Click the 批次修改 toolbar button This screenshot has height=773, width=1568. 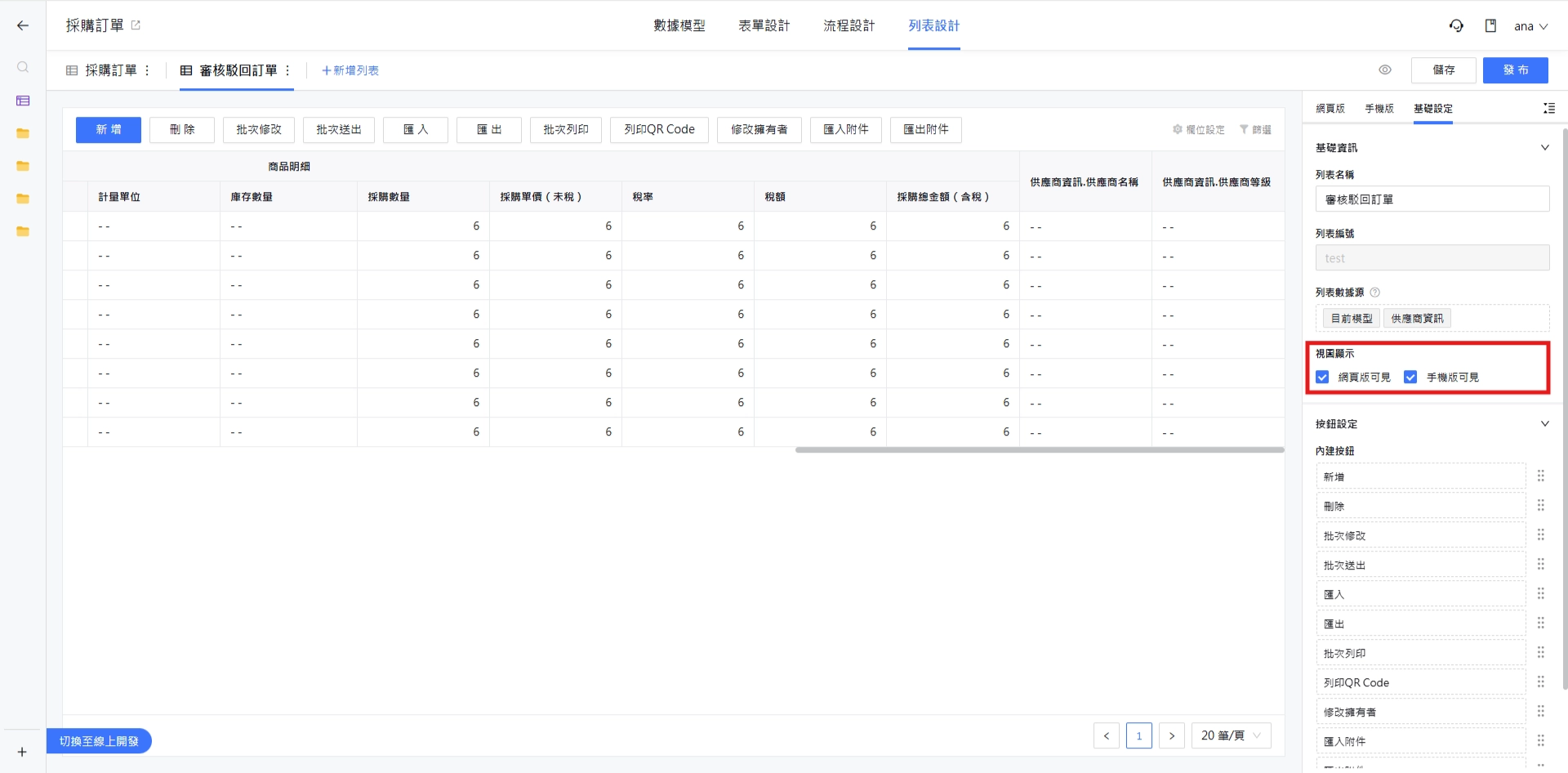[259, 130]
